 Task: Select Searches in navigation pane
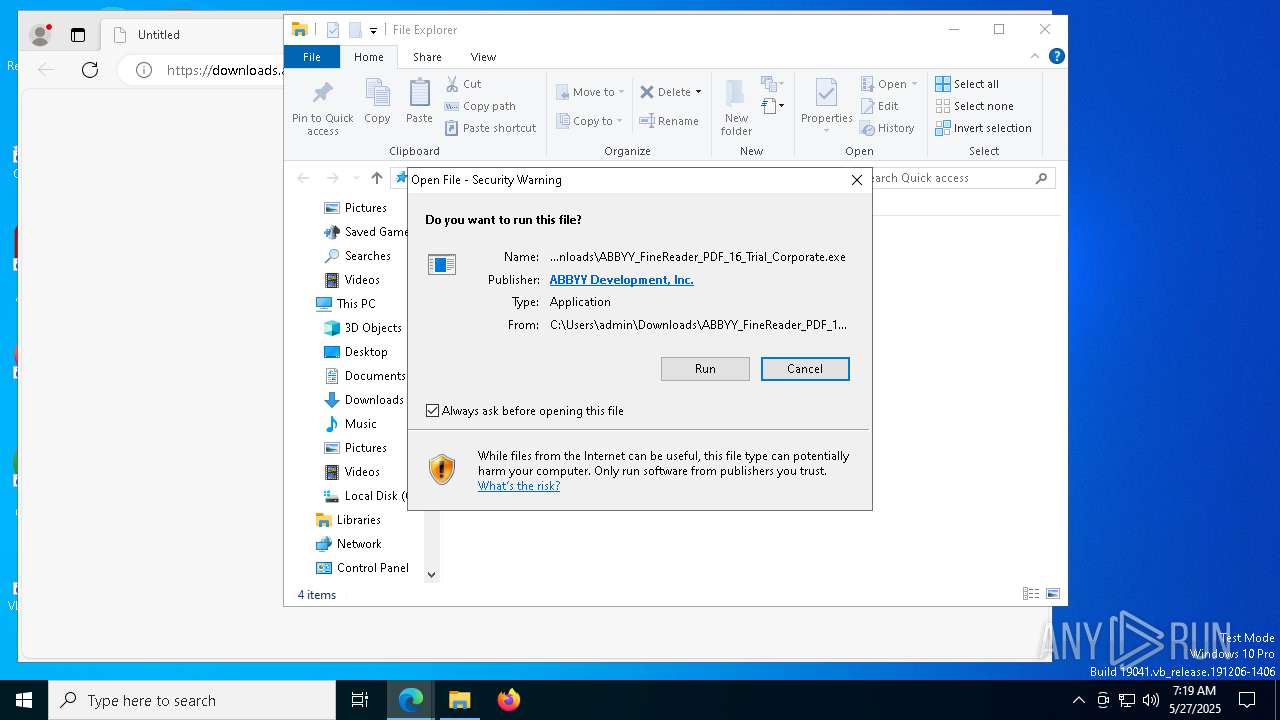357,256
